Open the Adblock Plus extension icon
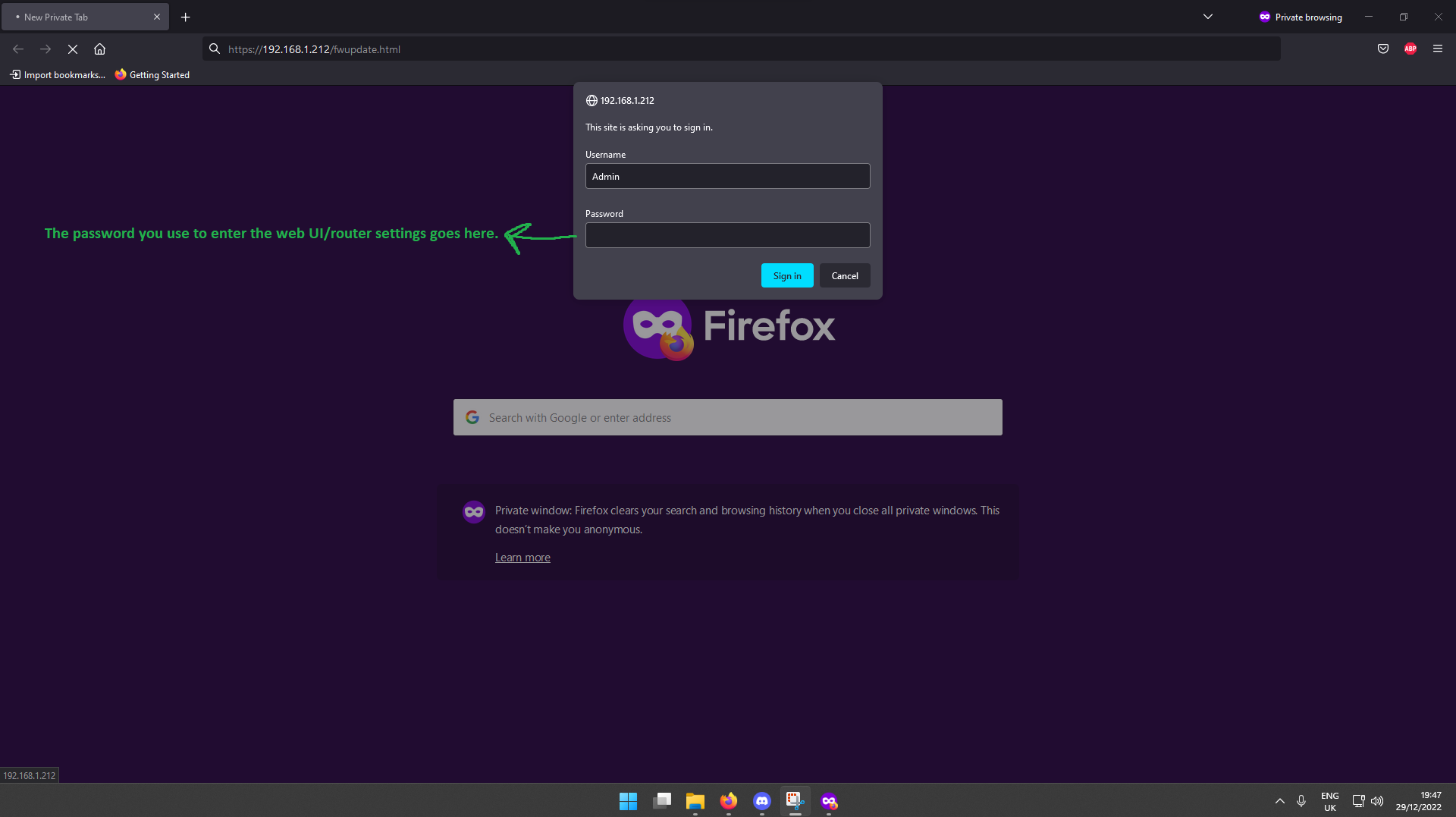This screenshot has width=1456, height=817. point(1410,49)
